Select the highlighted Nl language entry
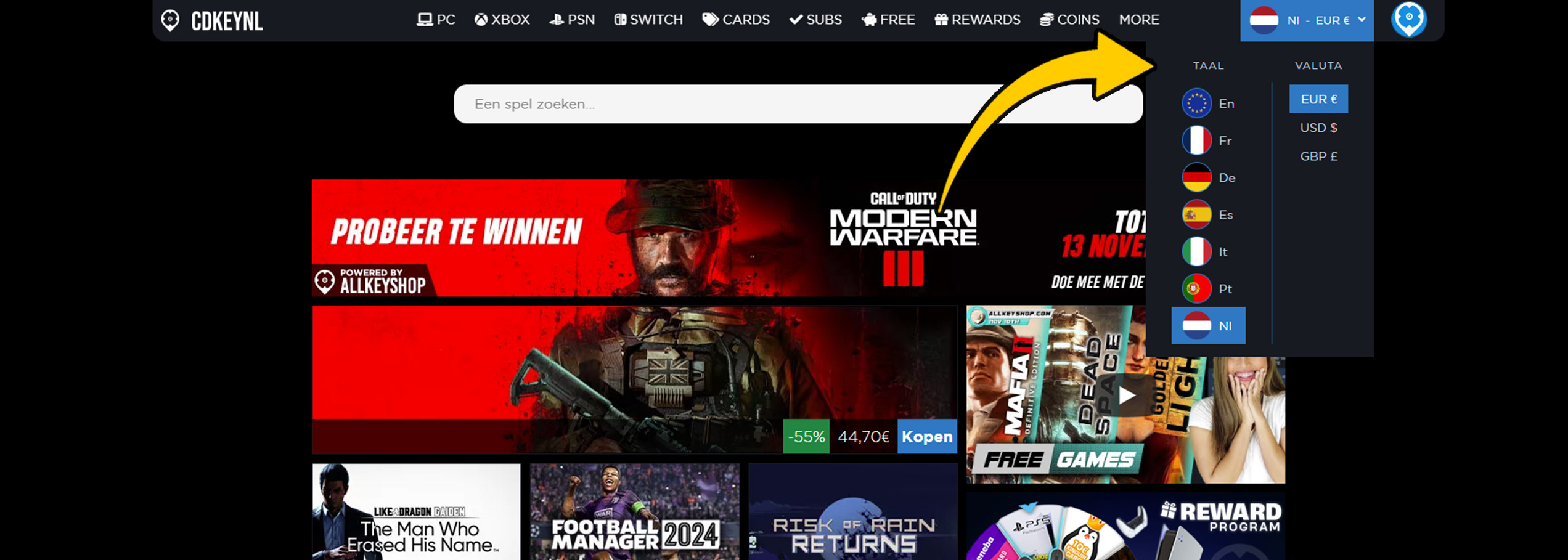The height and width of the screenshot is (560, 1568). point(1208,325)
